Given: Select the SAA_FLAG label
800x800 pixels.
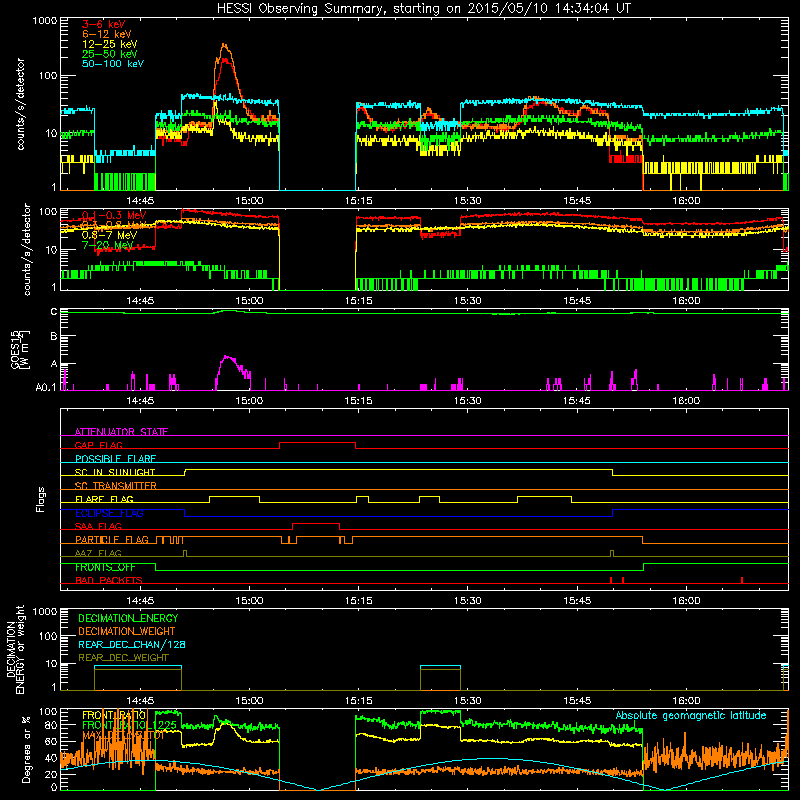Looking at the screenshot, I should 98,526.
